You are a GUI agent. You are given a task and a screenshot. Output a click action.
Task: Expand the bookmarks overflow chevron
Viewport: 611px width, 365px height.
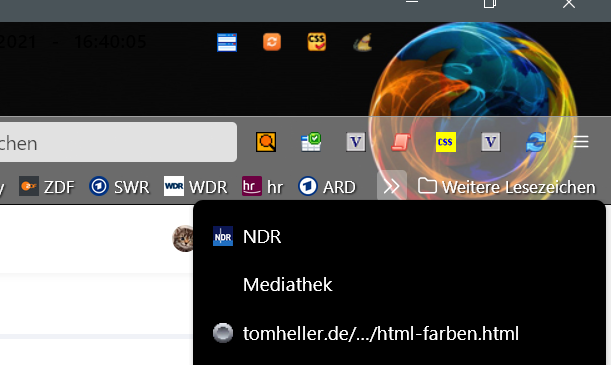pos(392,187)
